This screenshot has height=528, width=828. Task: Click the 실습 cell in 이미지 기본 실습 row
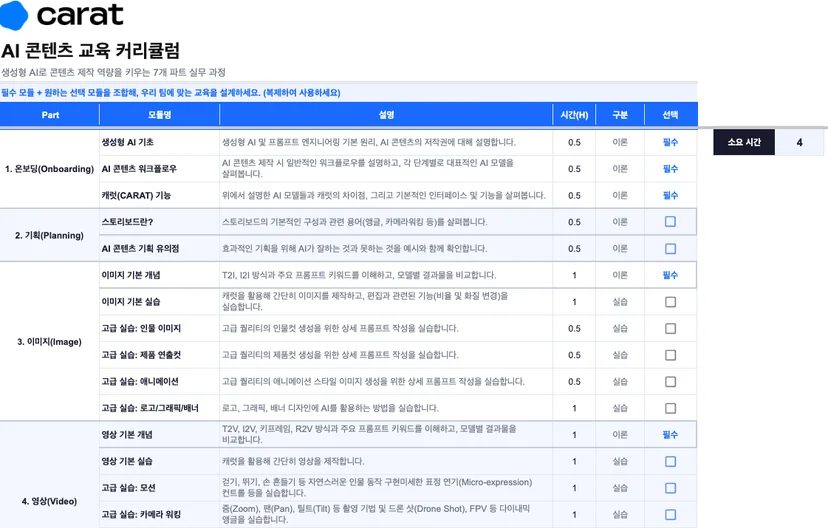[x=620, y=302]
